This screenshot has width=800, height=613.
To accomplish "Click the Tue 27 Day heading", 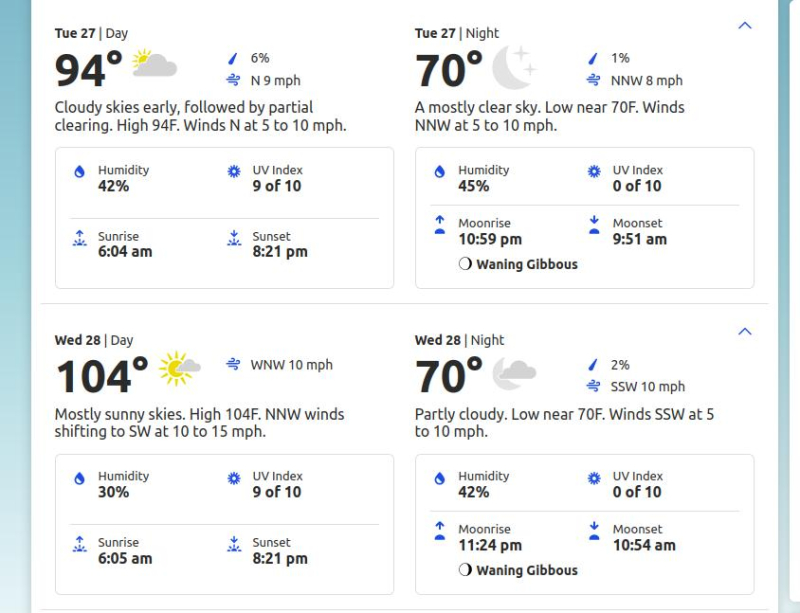I will (x=91, y=33).
